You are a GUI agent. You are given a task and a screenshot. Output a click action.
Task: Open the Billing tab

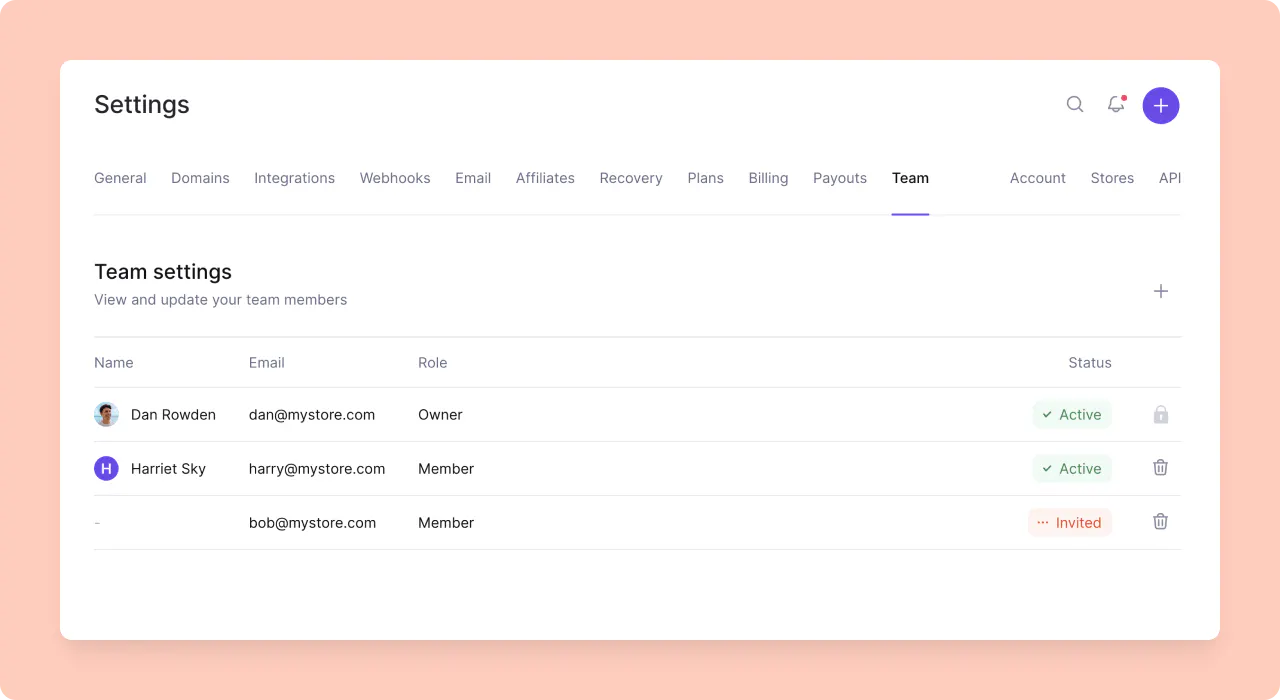tap(768, 178)
